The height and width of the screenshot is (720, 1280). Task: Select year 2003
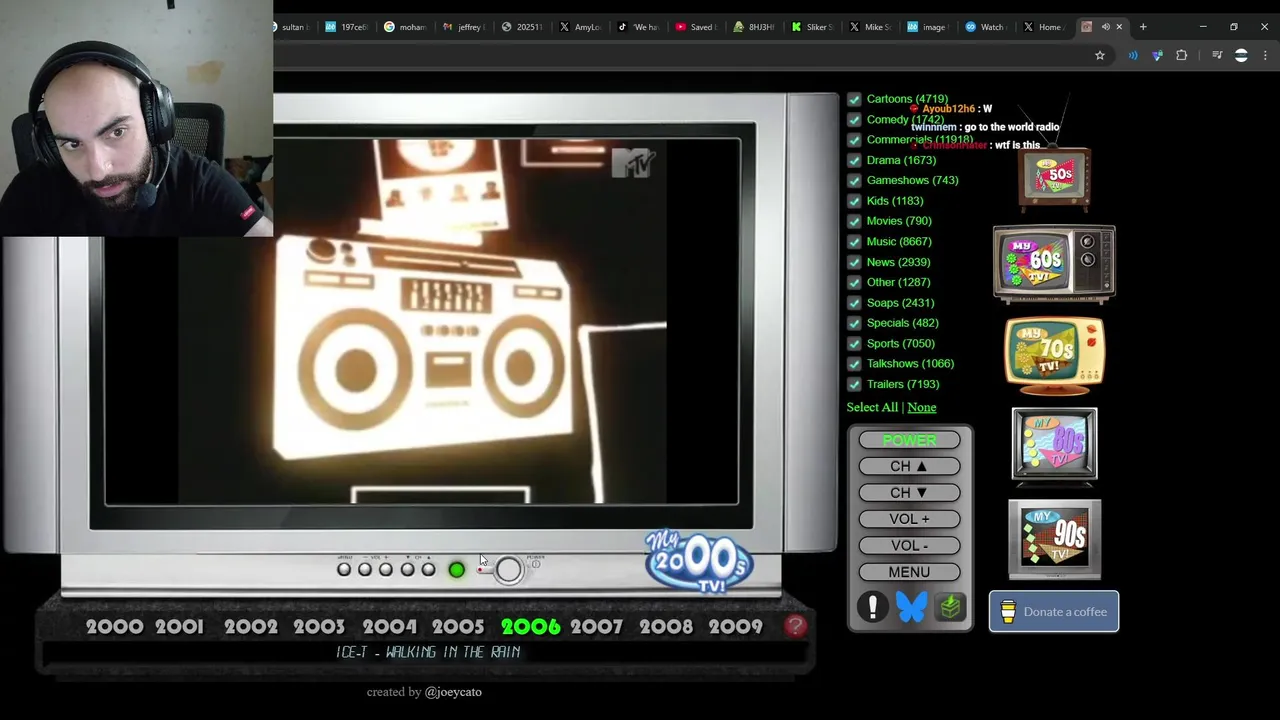click(319, 627)
